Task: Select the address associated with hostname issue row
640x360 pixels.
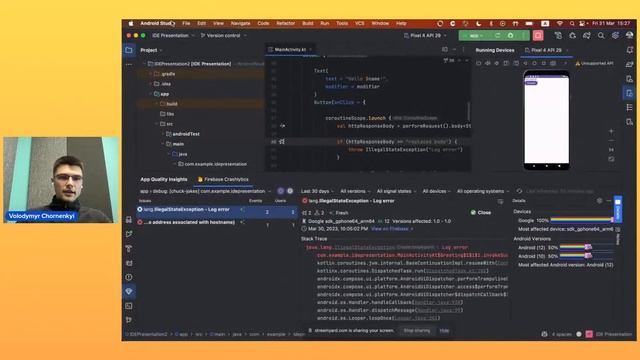Action: 217,222
